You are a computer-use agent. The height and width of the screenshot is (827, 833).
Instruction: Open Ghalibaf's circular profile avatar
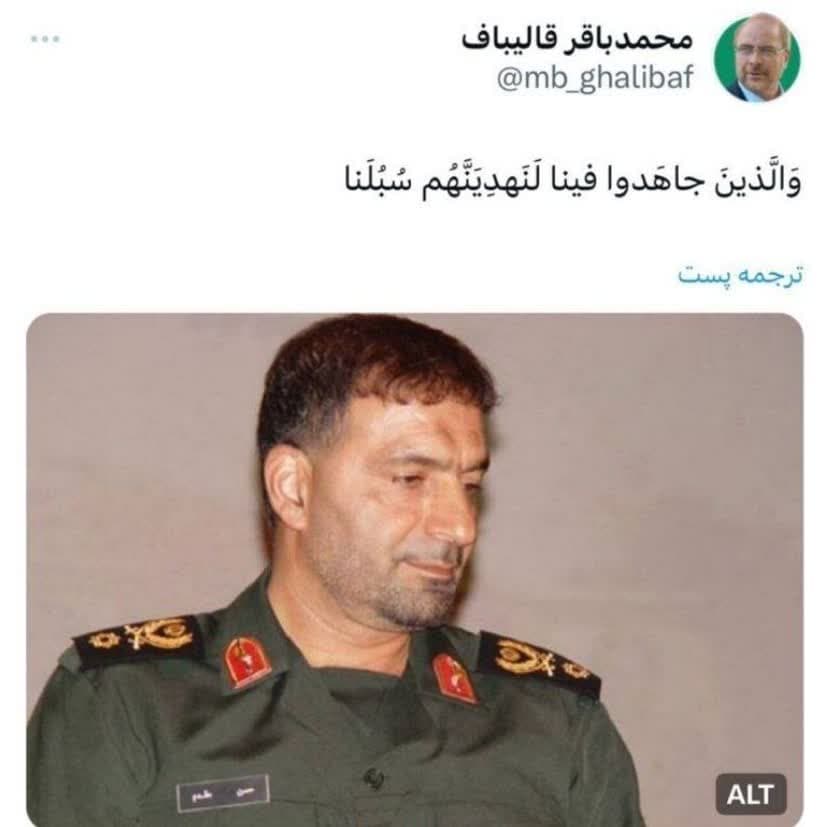point(757,58)
